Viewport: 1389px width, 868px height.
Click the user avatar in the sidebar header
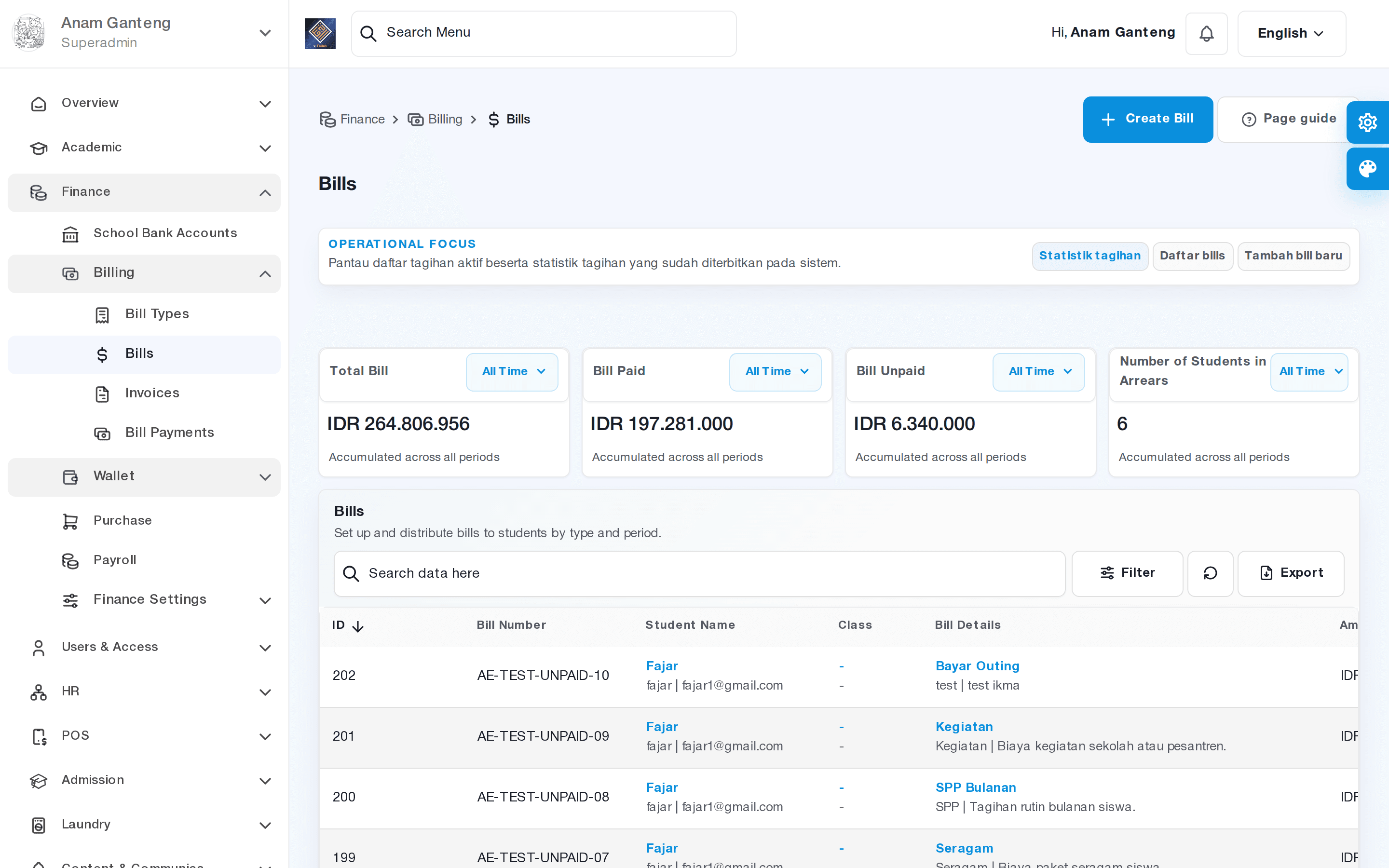point(29,33)
